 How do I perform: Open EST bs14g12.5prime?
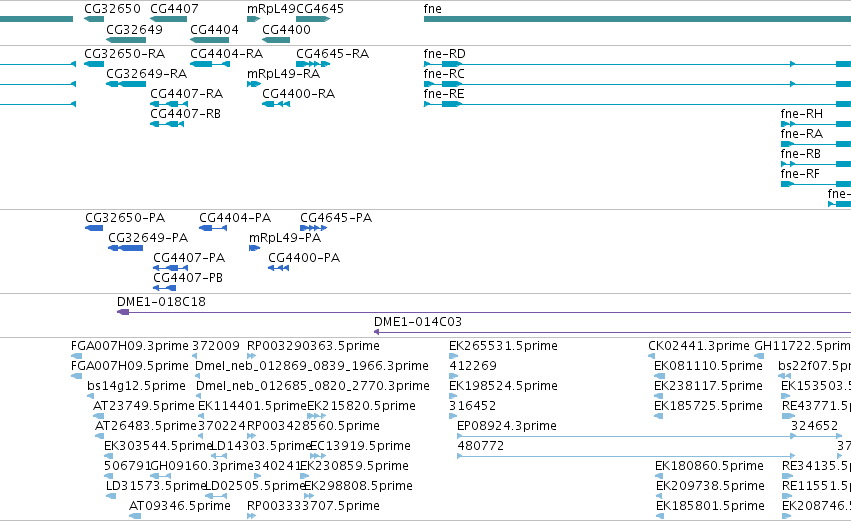(136, 386)
